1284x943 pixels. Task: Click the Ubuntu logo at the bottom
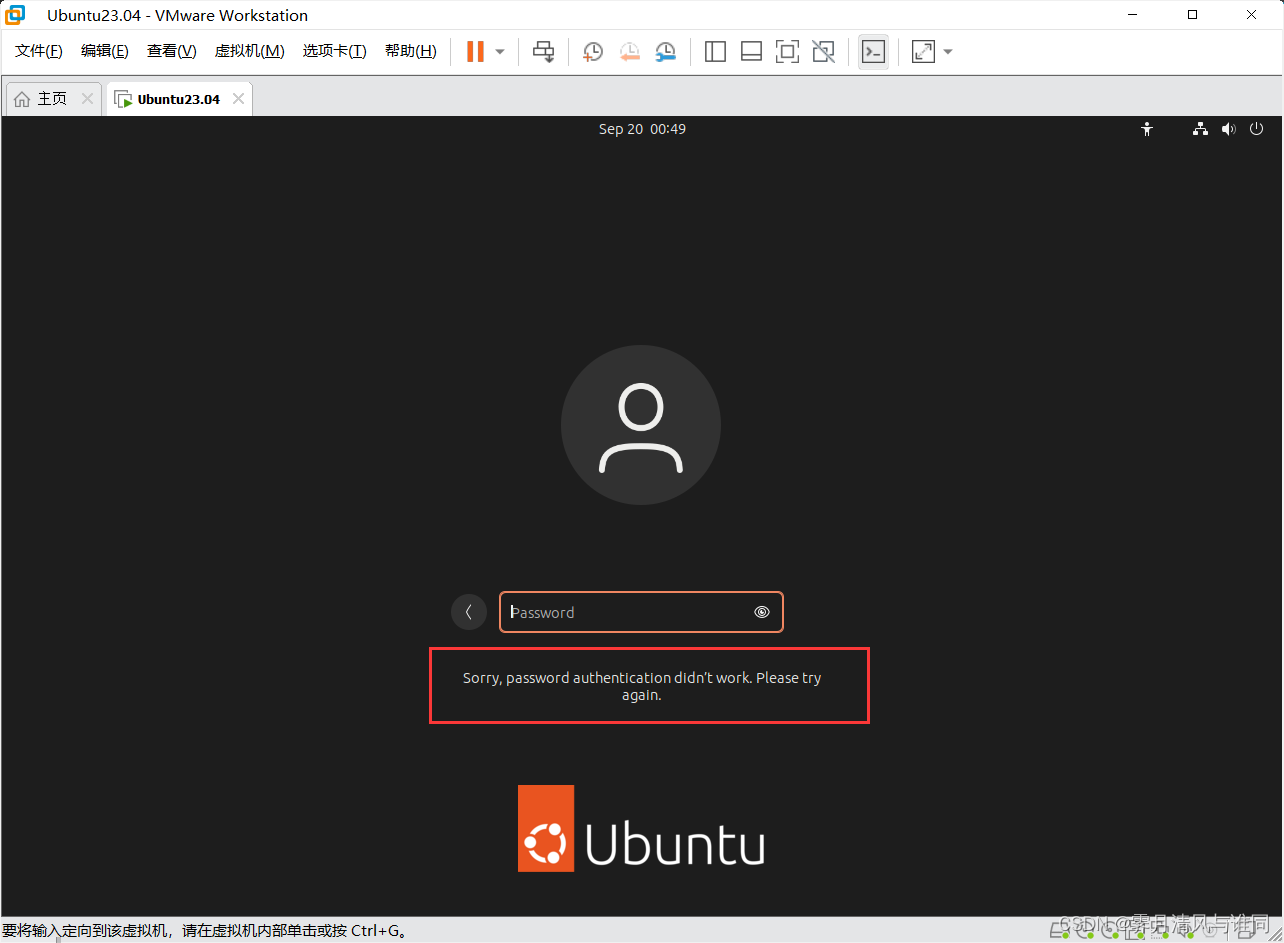pyautogui.click(x=641, y=828)
